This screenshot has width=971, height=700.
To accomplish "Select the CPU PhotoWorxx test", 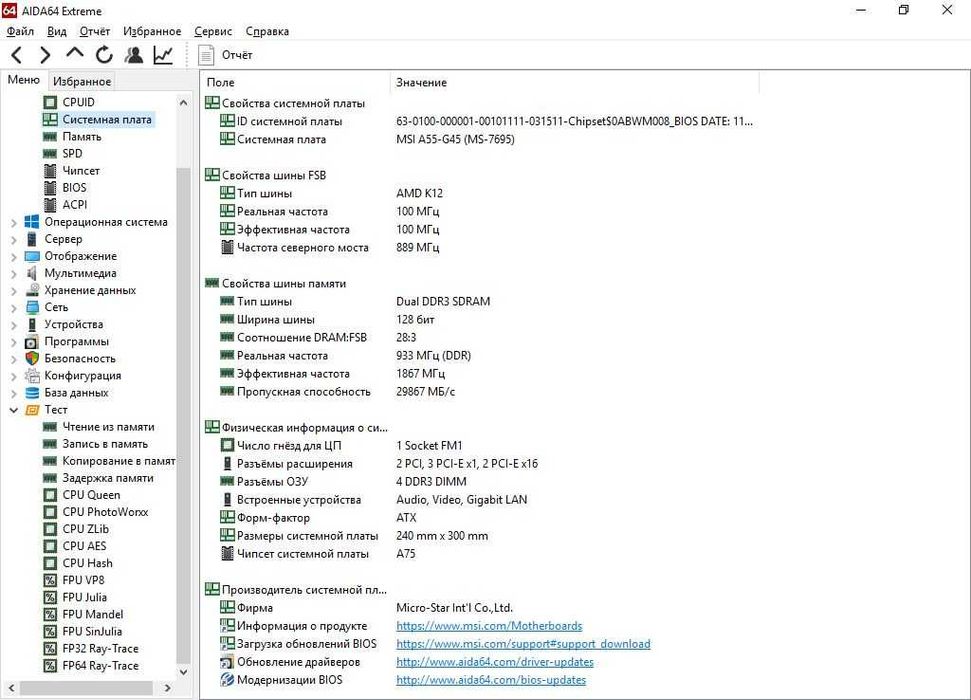I will (105, 512).
